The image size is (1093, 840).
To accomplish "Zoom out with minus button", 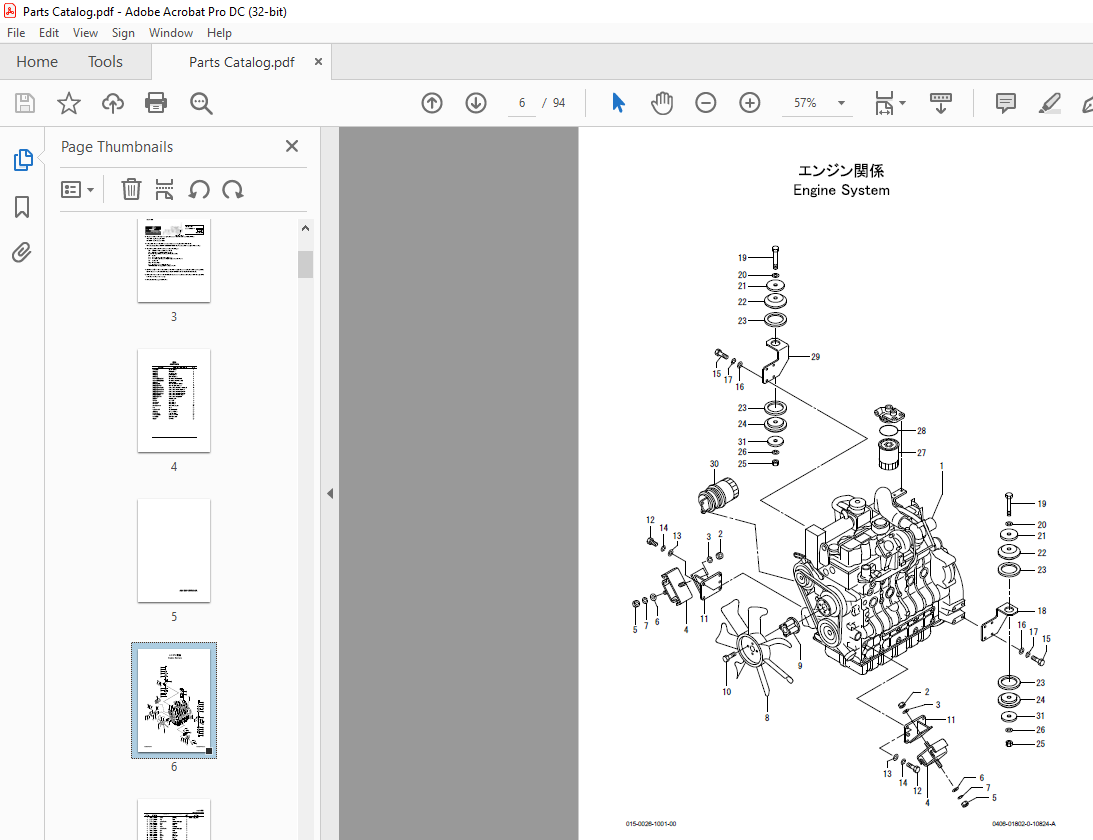I will (705, 103).
